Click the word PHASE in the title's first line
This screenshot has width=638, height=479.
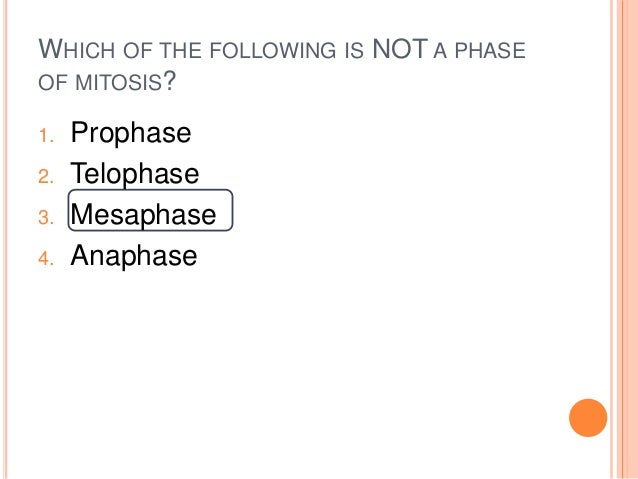[490, 50]
